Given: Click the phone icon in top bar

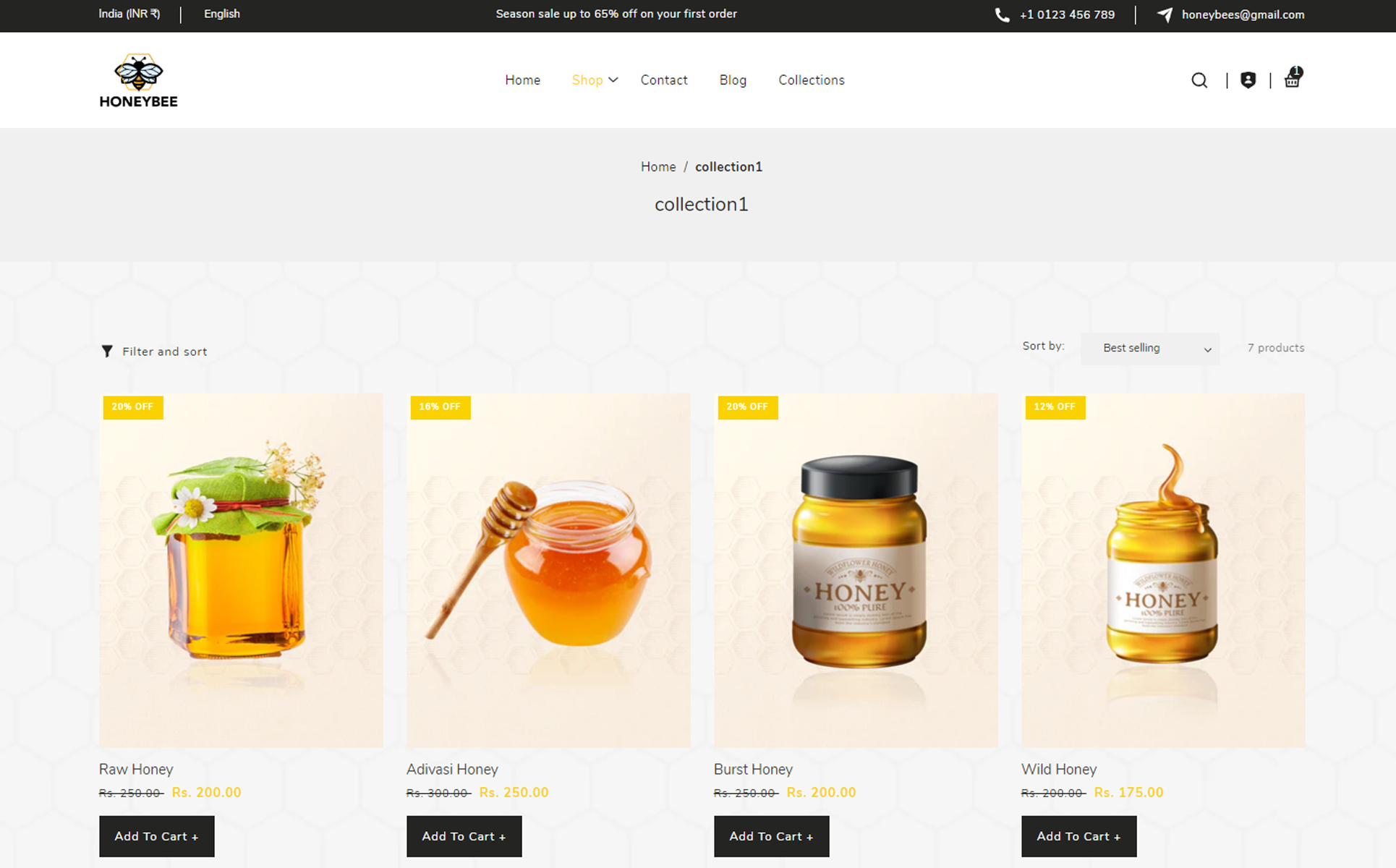Looking at the screenshot, I should click(x=1002, y=14).
